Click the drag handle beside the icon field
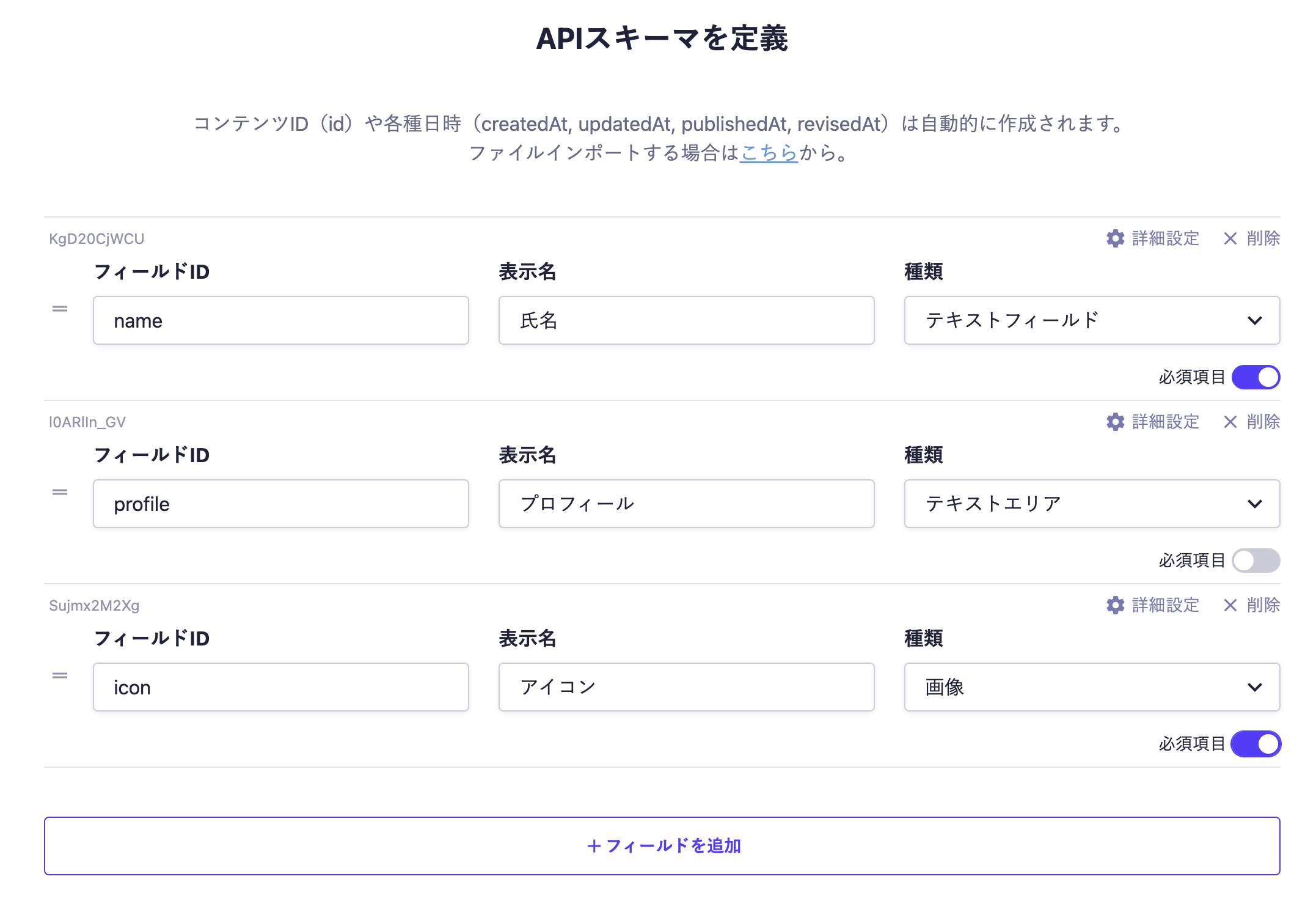Screen dimensions: 1316x901 [60, 675]
